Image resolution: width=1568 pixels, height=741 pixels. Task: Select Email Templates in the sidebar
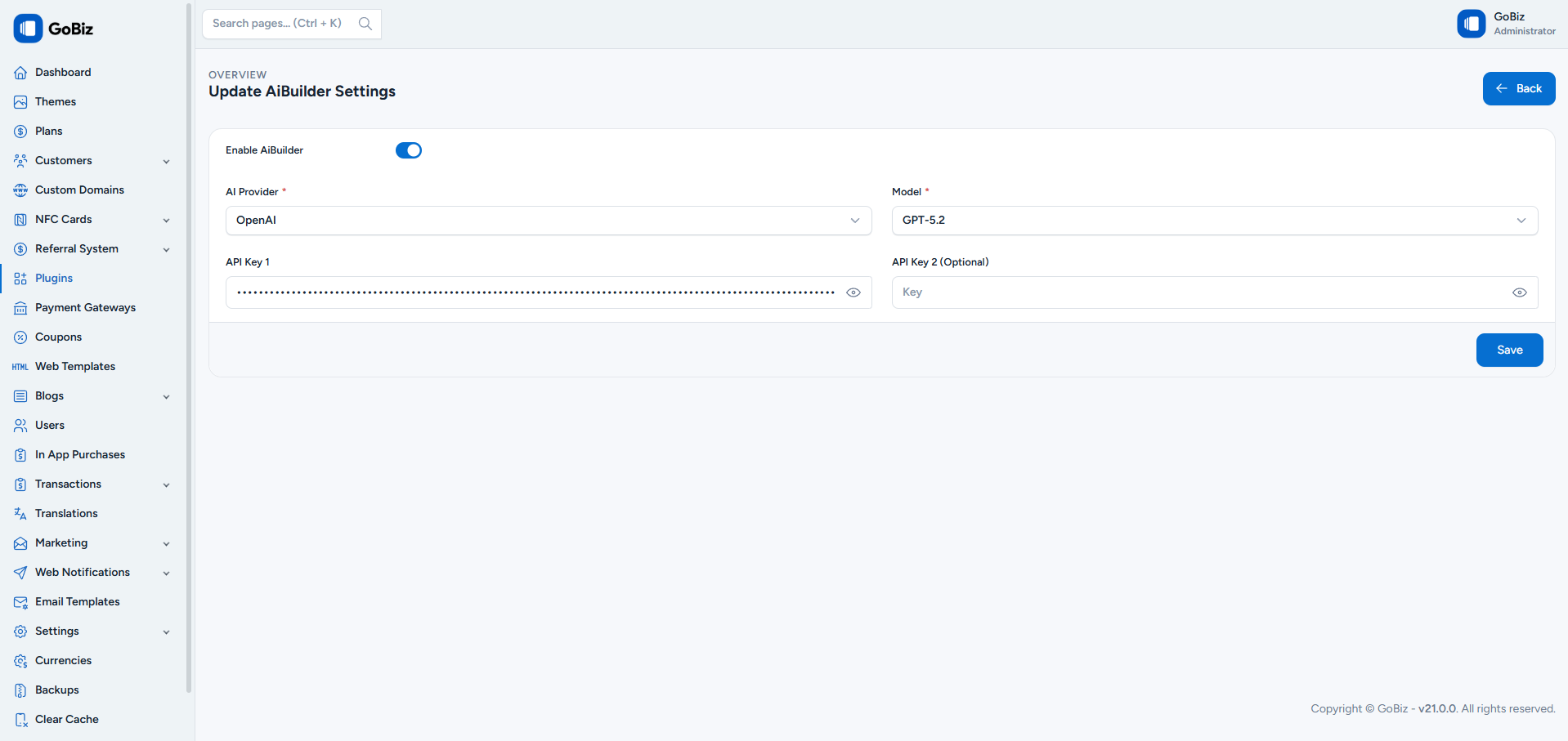[x=77, y=601]
